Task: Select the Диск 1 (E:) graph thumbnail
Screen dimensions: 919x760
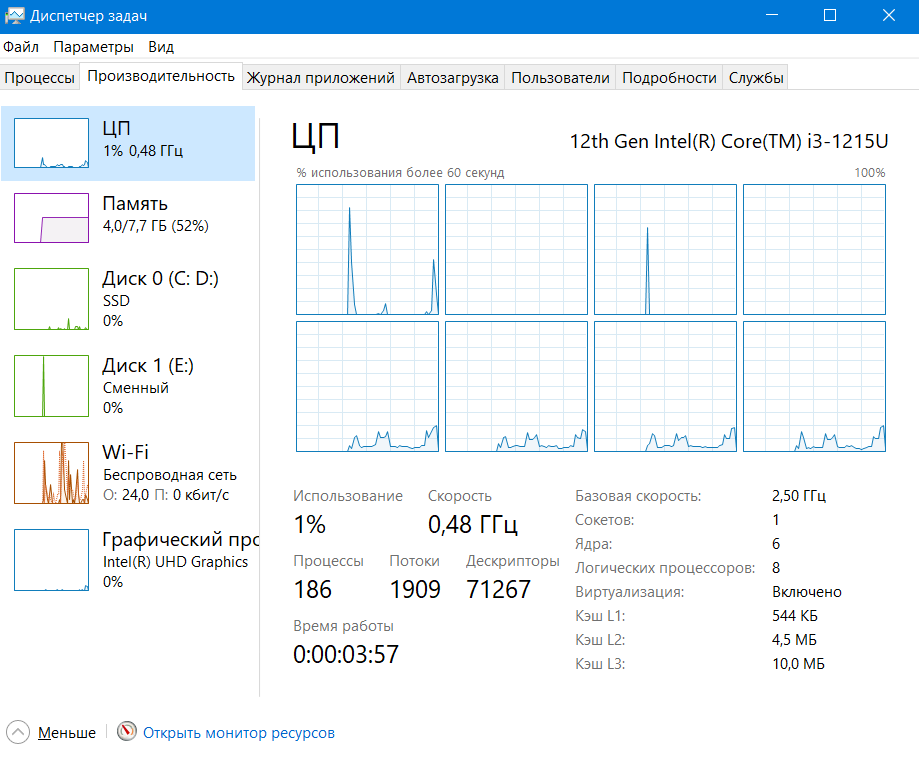Action: coord(52,386)
